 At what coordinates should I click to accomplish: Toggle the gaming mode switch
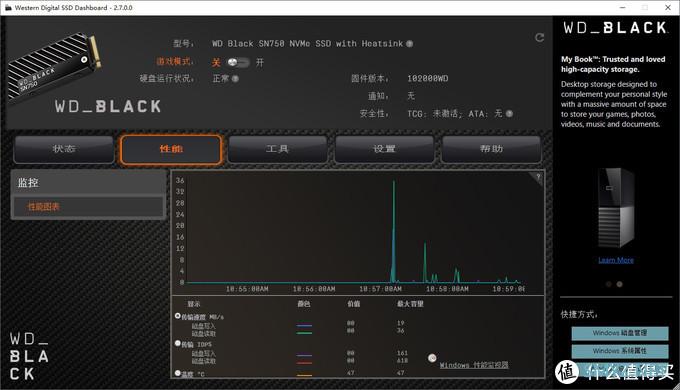[238, 62]
